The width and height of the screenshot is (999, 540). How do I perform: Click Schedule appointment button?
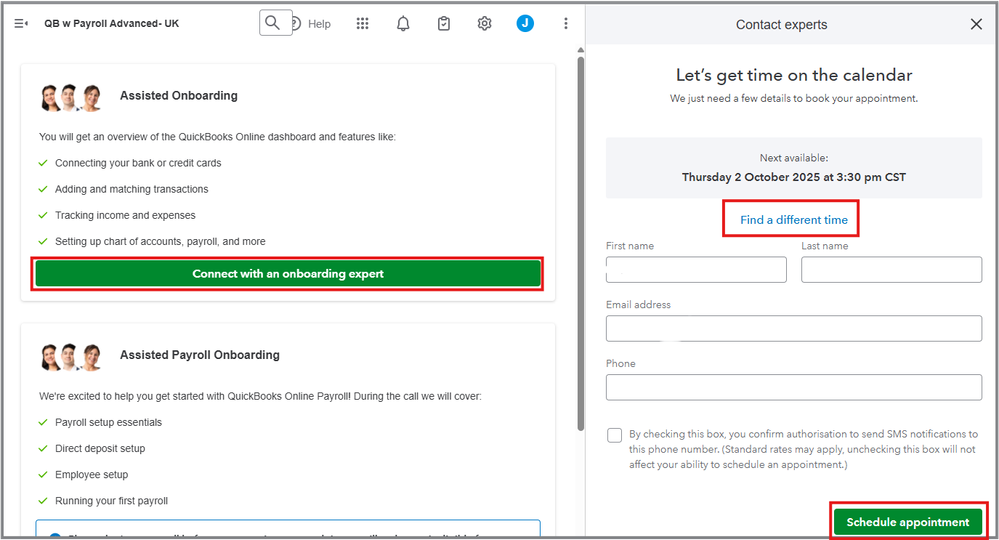[908, 522]
